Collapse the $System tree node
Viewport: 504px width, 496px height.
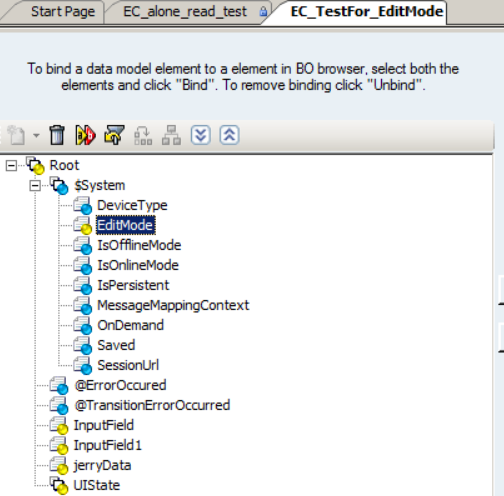(x=35, y=185)
